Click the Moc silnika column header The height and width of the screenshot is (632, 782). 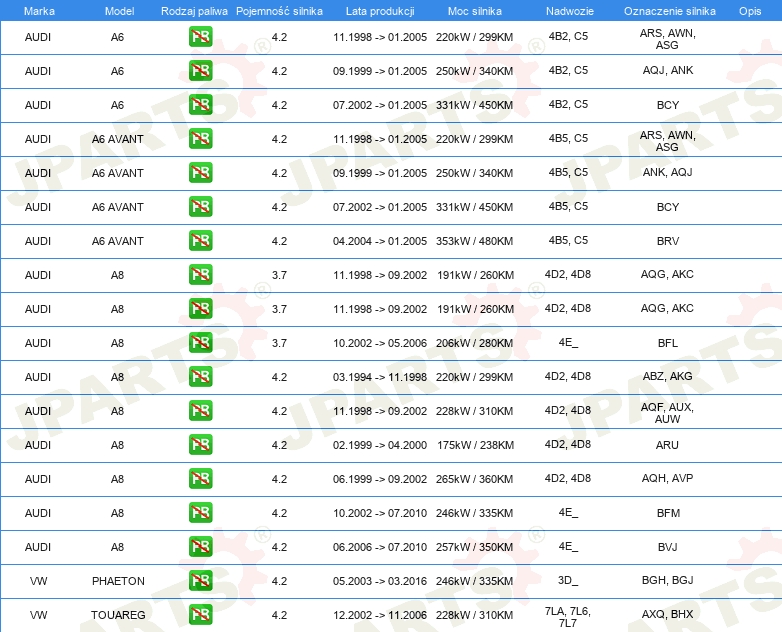coord(475,11)
